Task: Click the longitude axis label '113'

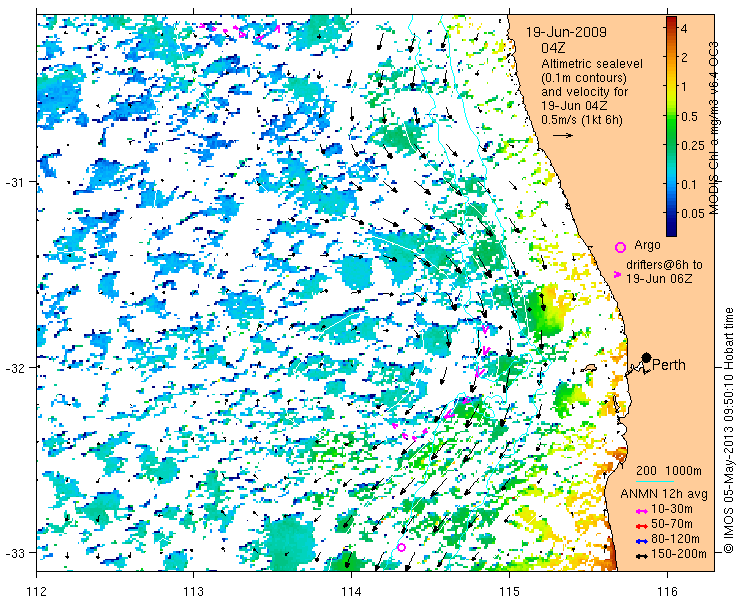Action: click(x=193, y=590)
